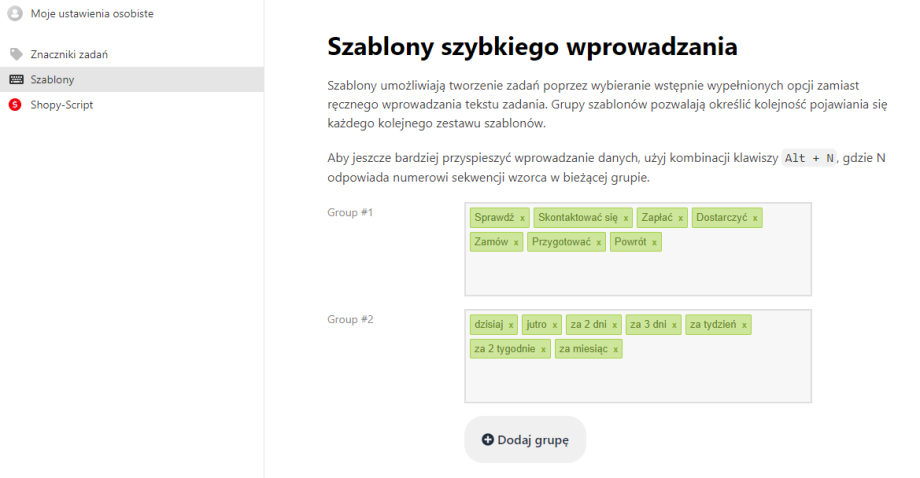Delete the Zapłać tag via x
The width and height of the screenshot is (920, 478).
[680, 218]
